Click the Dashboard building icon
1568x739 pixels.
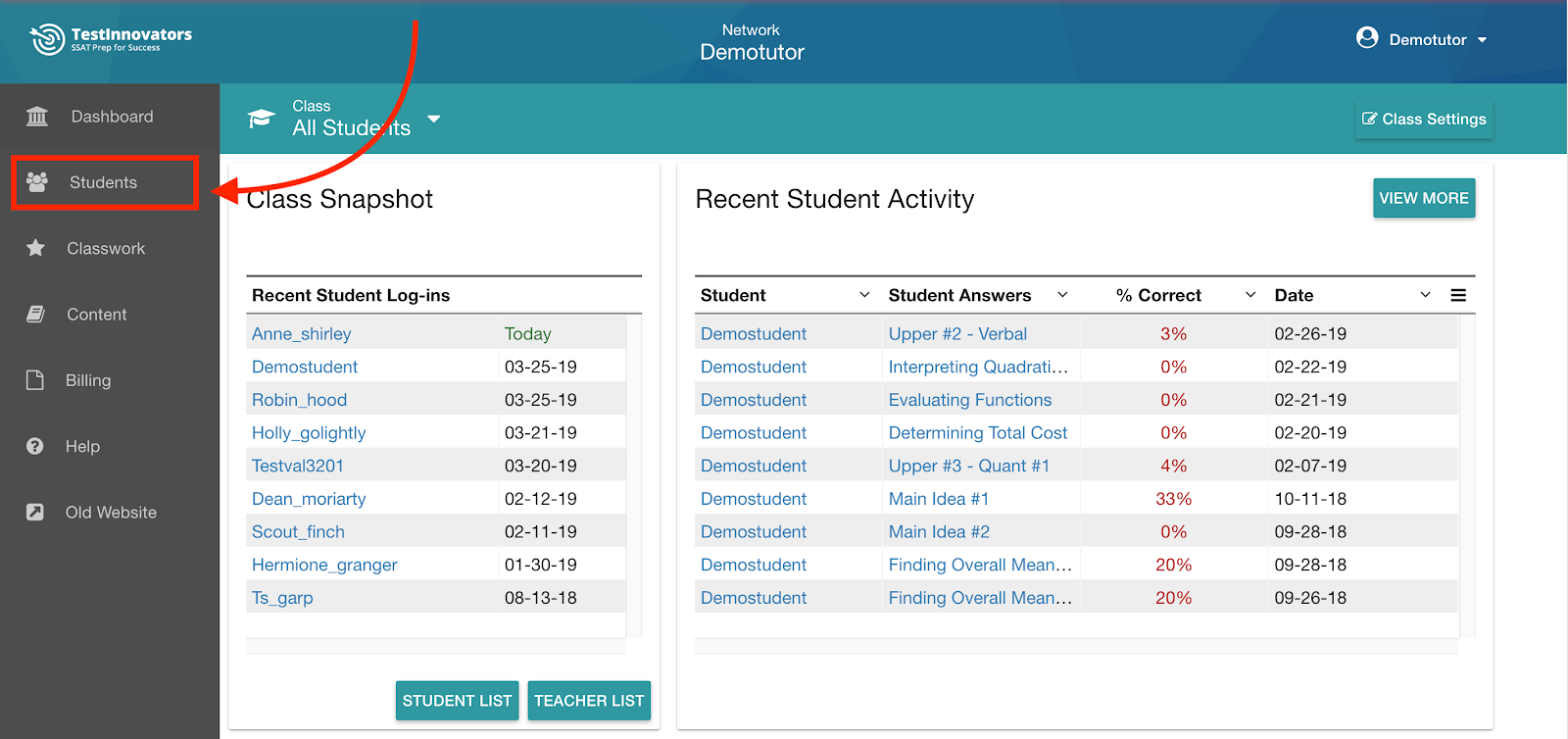tap(37, 117)
